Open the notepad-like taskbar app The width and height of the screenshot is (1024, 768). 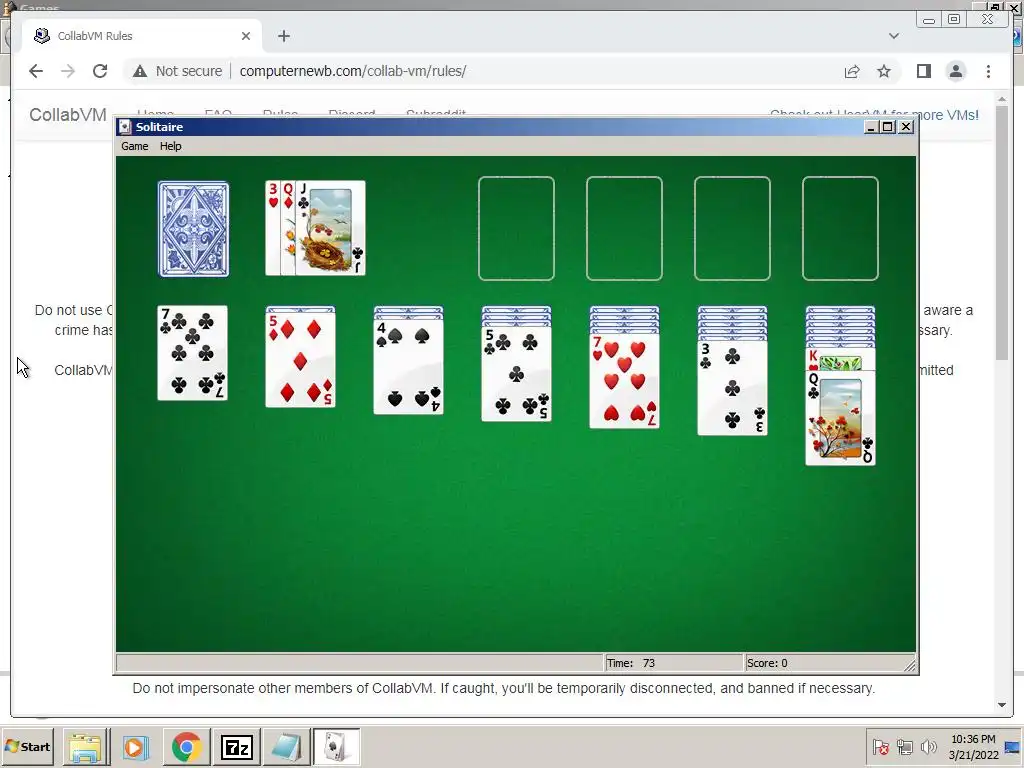point(286,747)
